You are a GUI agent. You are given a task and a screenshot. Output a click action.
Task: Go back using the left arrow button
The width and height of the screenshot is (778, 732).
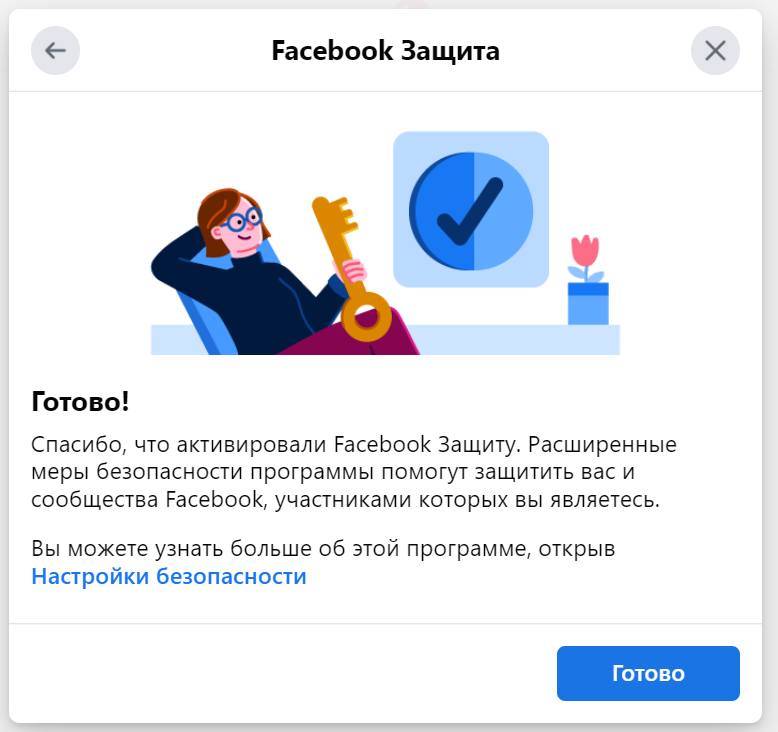coord(55,51)
